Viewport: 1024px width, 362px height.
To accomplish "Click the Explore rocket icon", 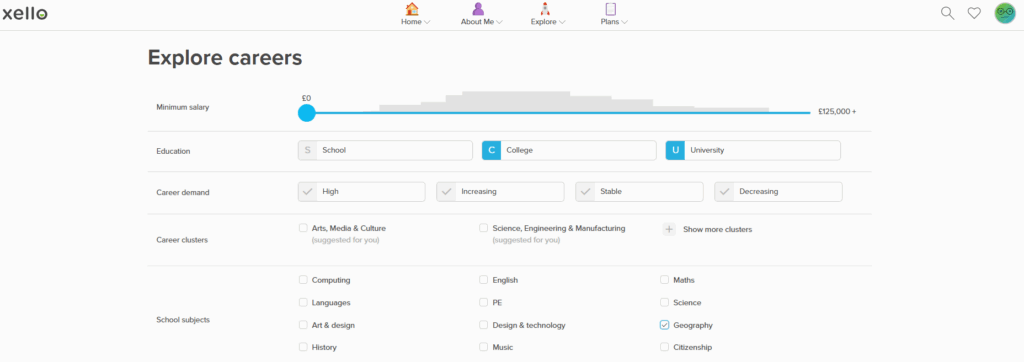I will [545, 9].
